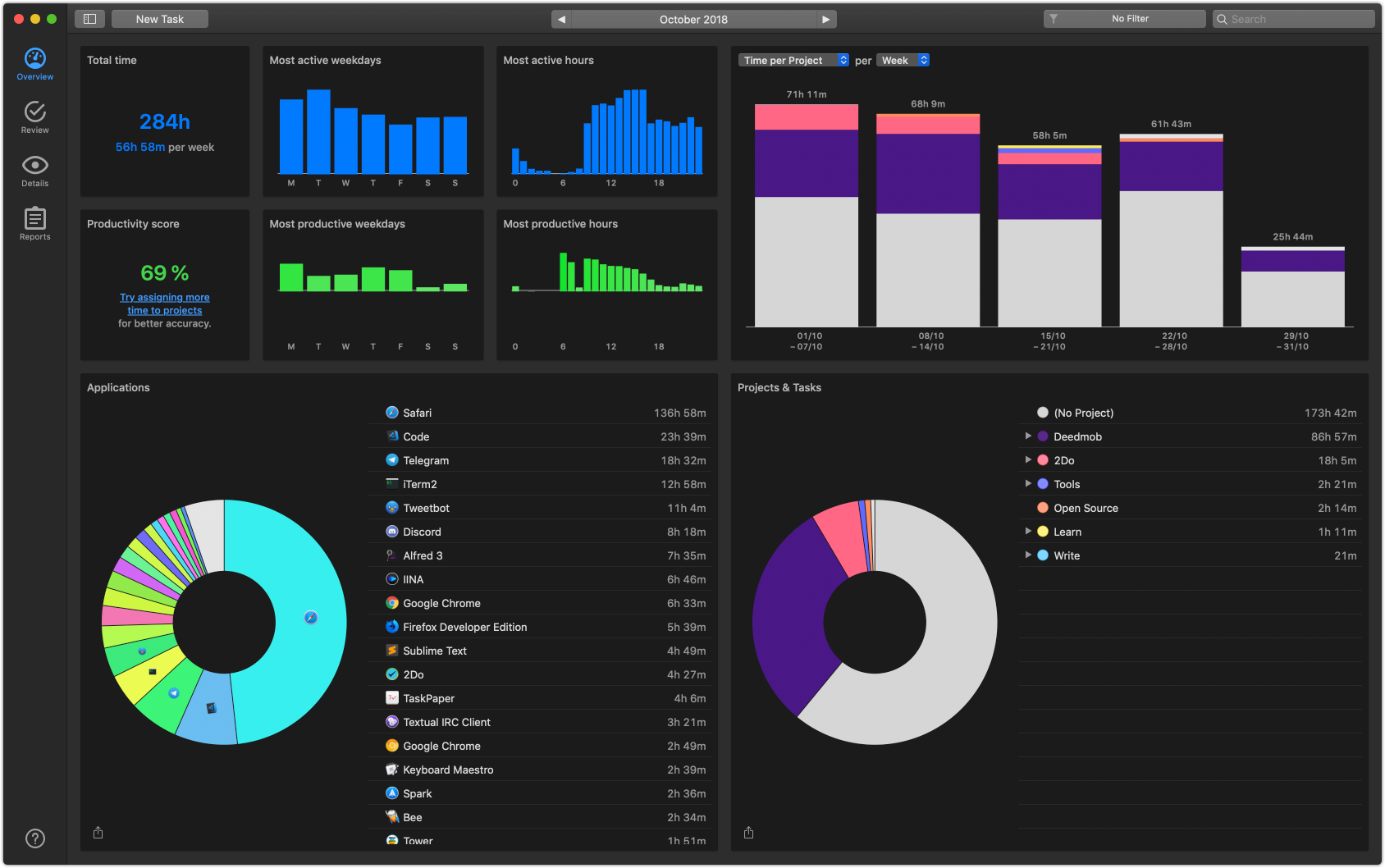Click the Firefox Developer Edition icon
The width and height of the screenshot is (1385, 868).
pyautogui.click(x=392, y=627)
